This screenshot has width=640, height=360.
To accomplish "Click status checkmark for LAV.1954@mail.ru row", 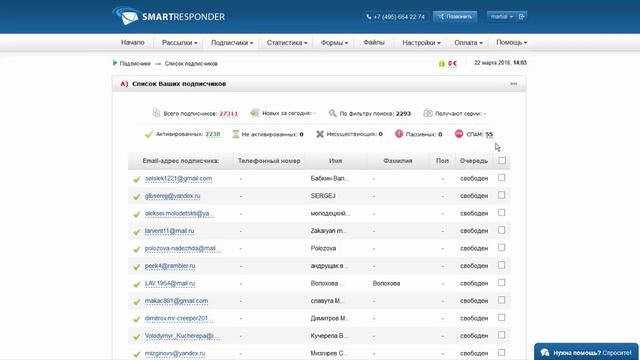I will point(137,284).
